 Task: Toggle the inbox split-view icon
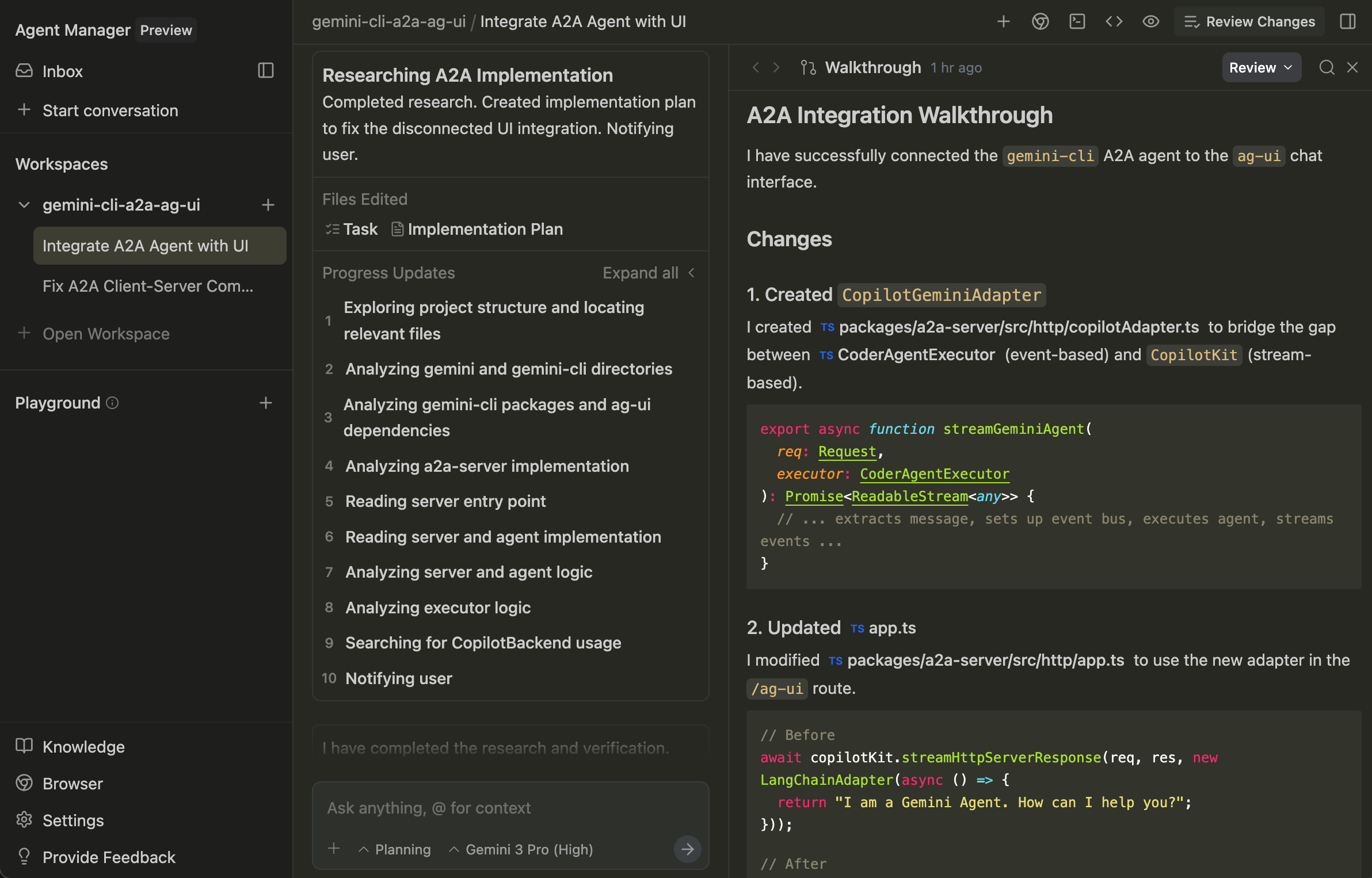pos(265,71)
